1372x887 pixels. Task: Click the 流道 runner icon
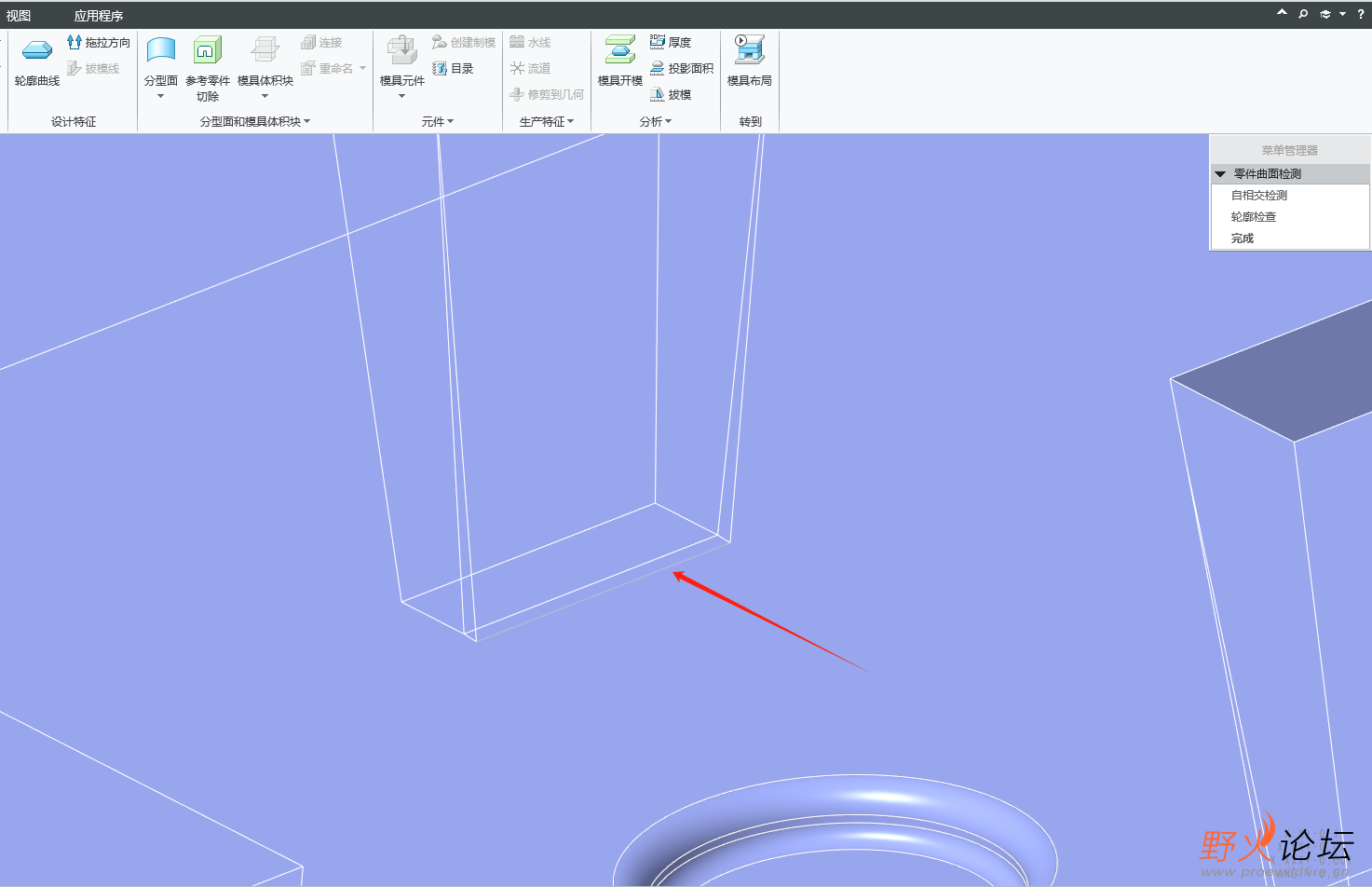tap(517, 68)
